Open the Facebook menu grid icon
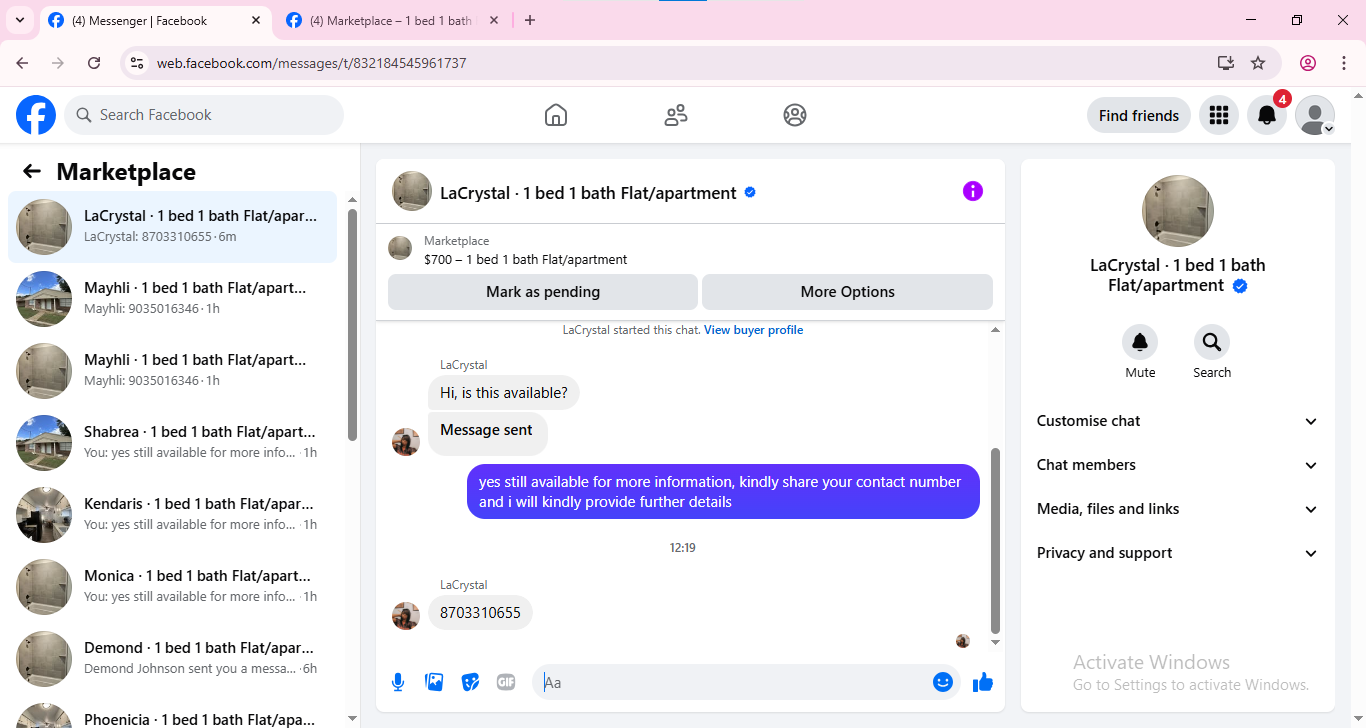Viewport: 1366px width, 728px height. click(x=1219, y=115)
